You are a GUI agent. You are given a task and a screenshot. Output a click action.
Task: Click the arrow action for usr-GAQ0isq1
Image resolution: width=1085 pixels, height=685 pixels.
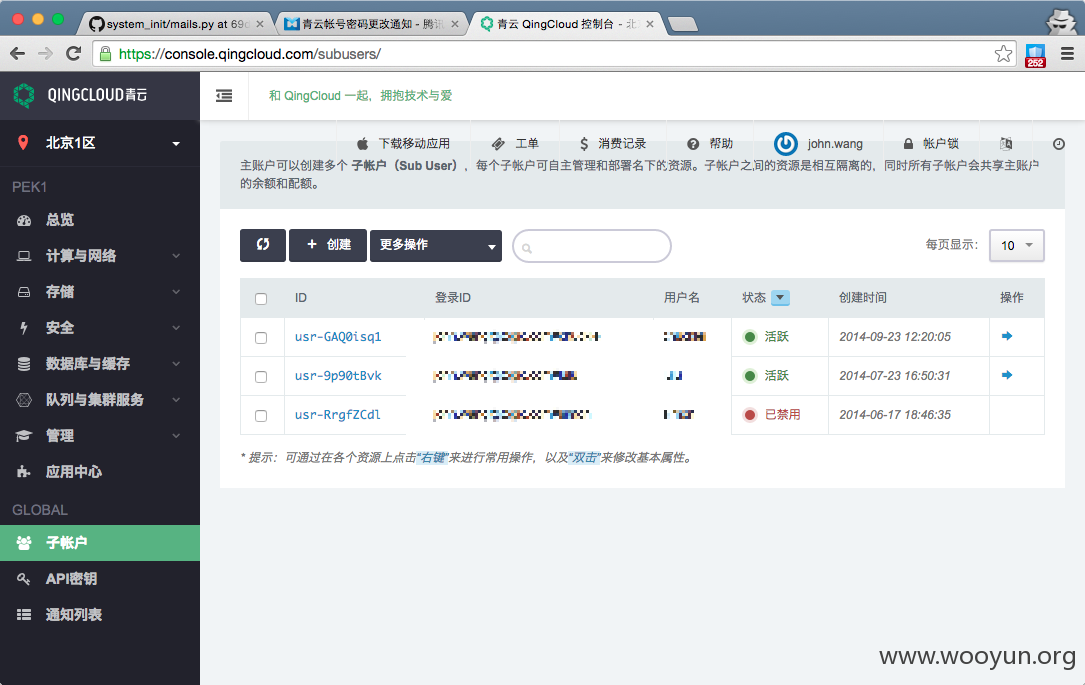[x=1007, y=336]
